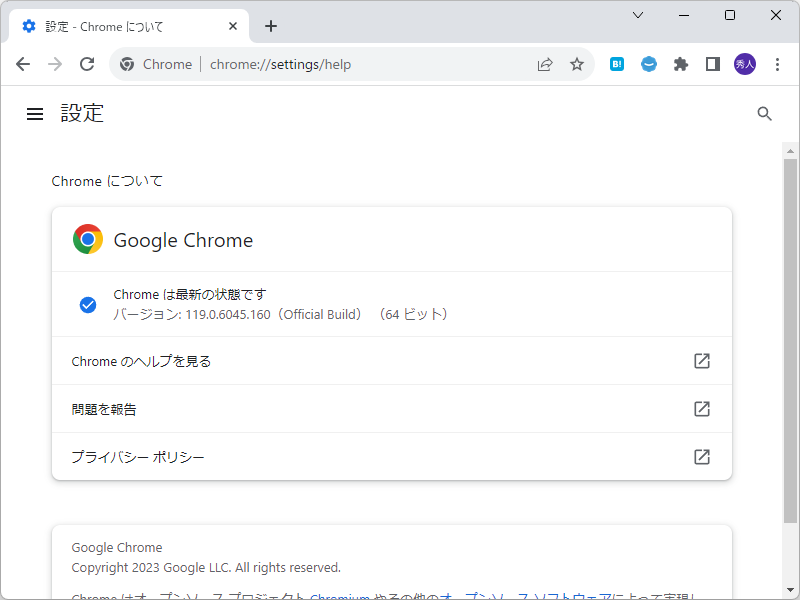Screen dimensions: 800x600
Task: Click the purple profile avatar
Action: coord(744,63)
